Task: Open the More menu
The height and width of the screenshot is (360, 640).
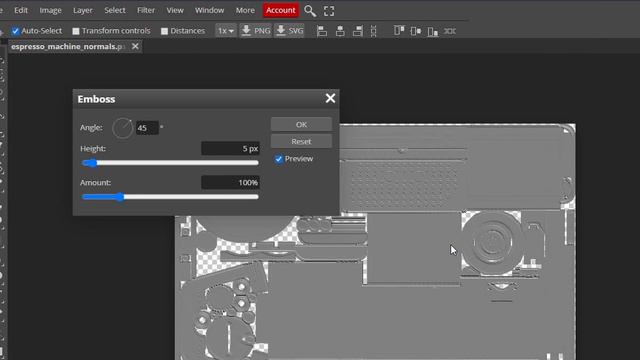Action: [245, 10]
